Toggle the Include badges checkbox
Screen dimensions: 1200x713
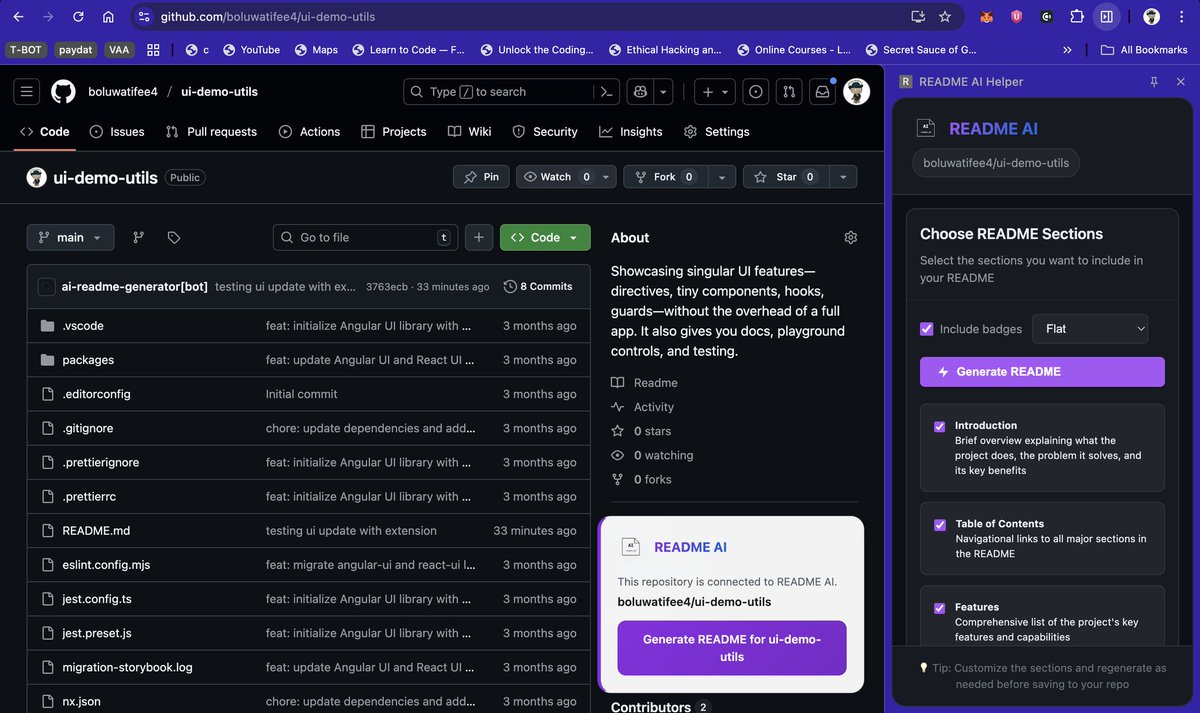[x=927, y=329]
